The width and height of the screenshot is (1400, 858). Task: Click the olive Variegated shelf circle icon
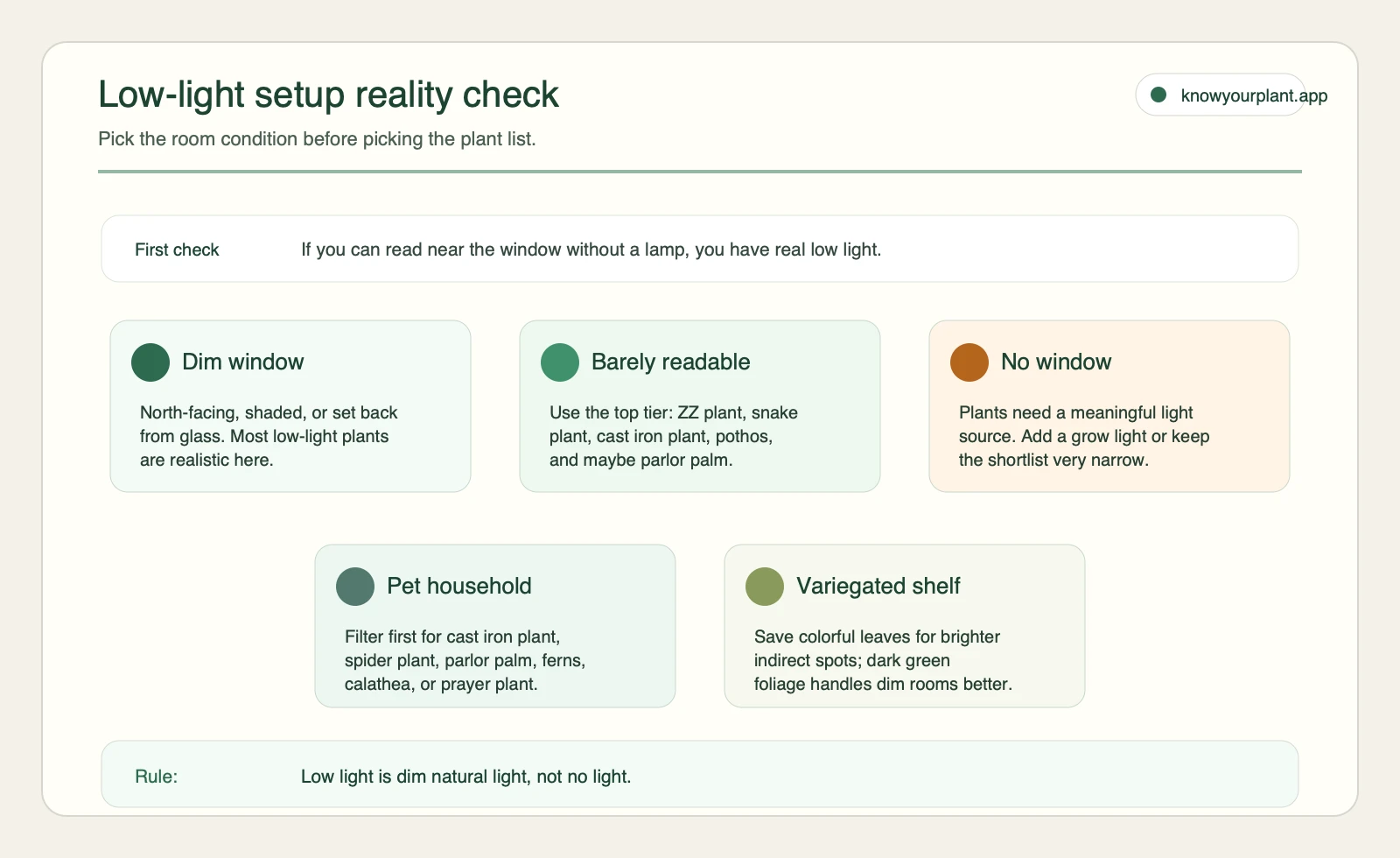[x=765, y=587]
